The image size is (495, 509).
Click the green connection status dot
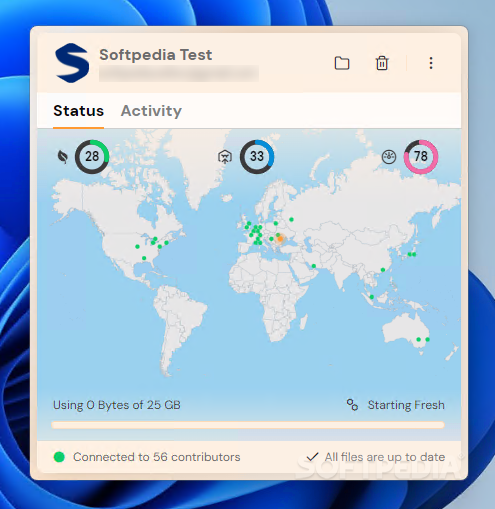tap(59, 457)
